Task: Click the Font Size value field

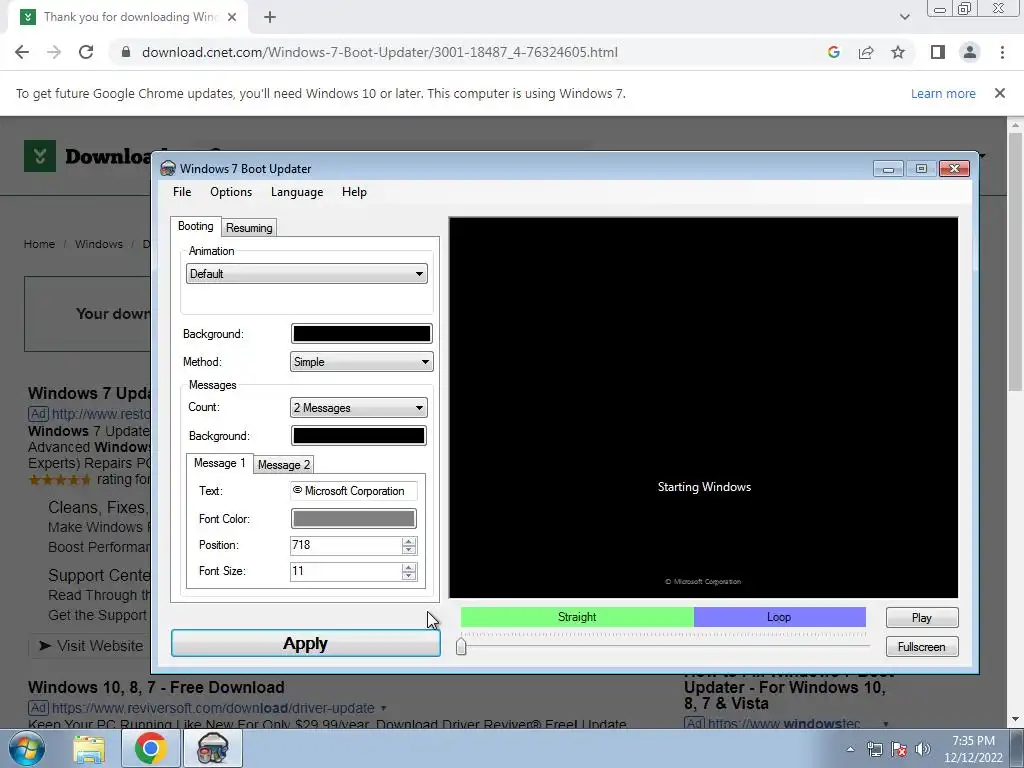Action: click(345, 571)
